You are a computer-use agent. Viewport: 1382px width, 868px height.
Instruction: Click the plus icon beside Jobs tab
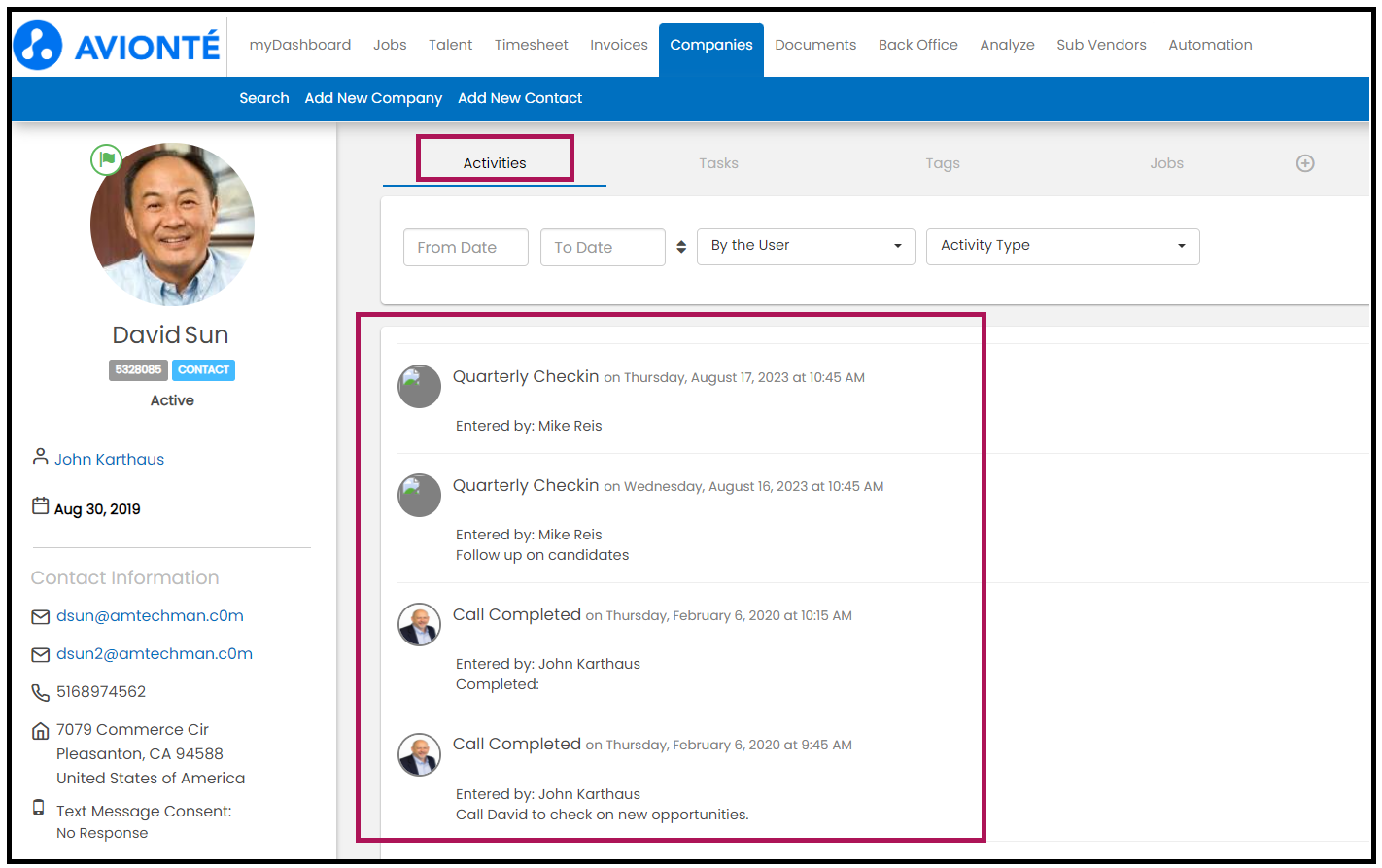pos(1305,163)
